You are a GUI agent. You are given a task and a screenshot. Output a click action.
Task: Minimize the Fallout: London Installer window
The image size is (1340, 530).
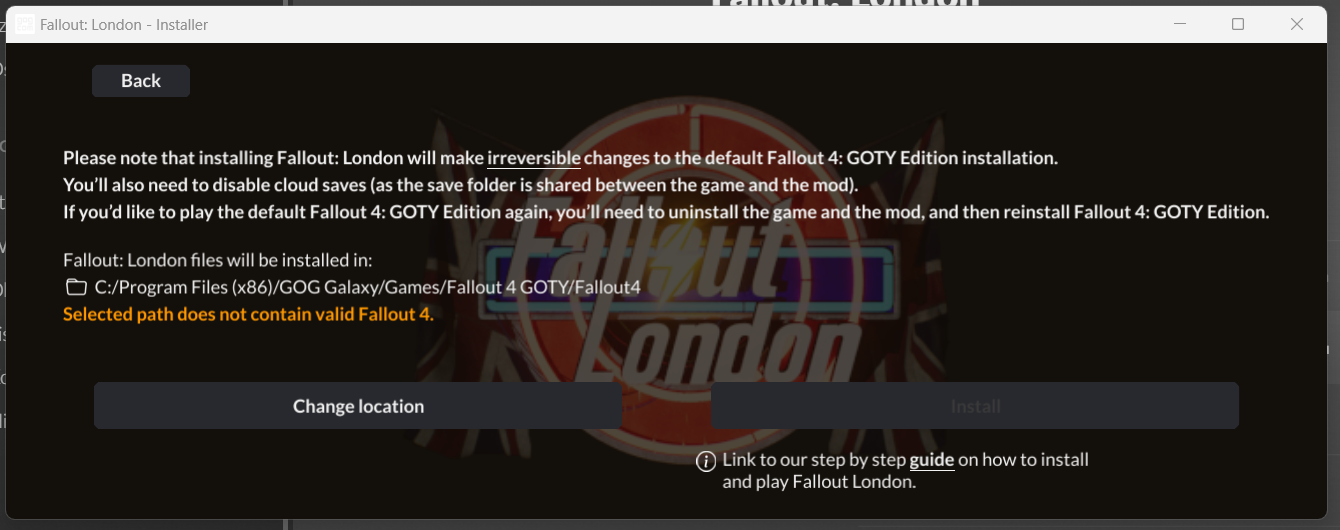pyautogui.click(x=1179, y=24)
